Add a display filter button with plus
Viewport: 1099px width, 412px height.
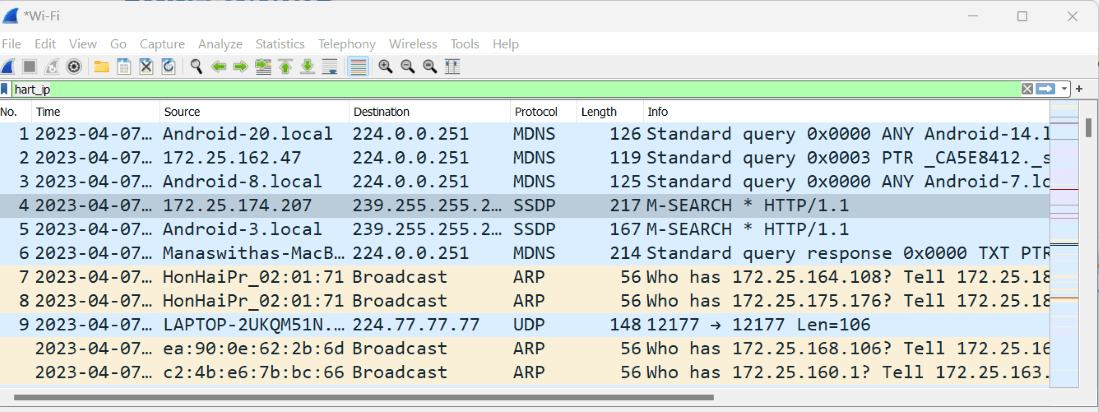pyautogui.click(x=1079, y=89)
